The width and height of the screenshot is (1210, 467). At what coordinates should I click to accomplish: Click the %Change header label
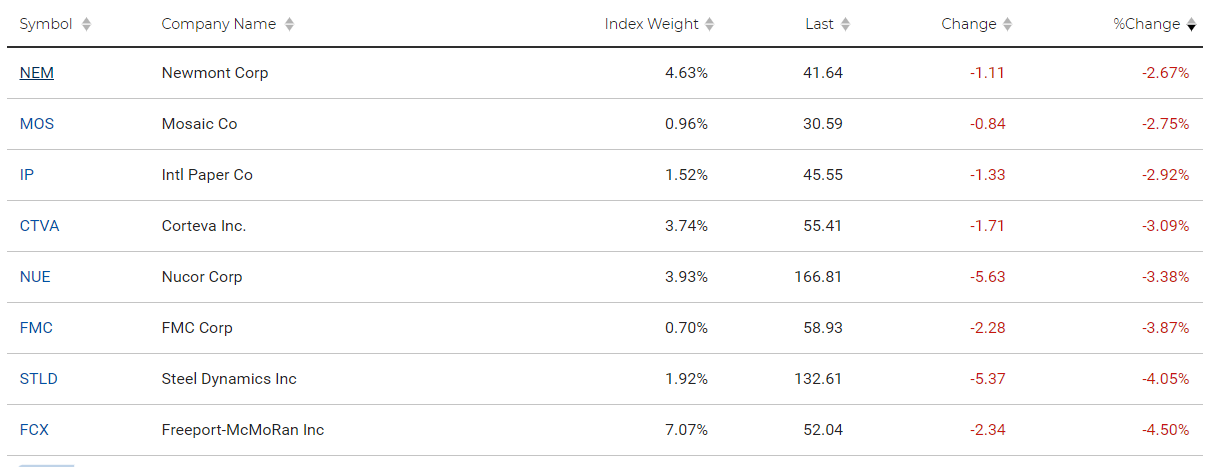[1147, 24]
